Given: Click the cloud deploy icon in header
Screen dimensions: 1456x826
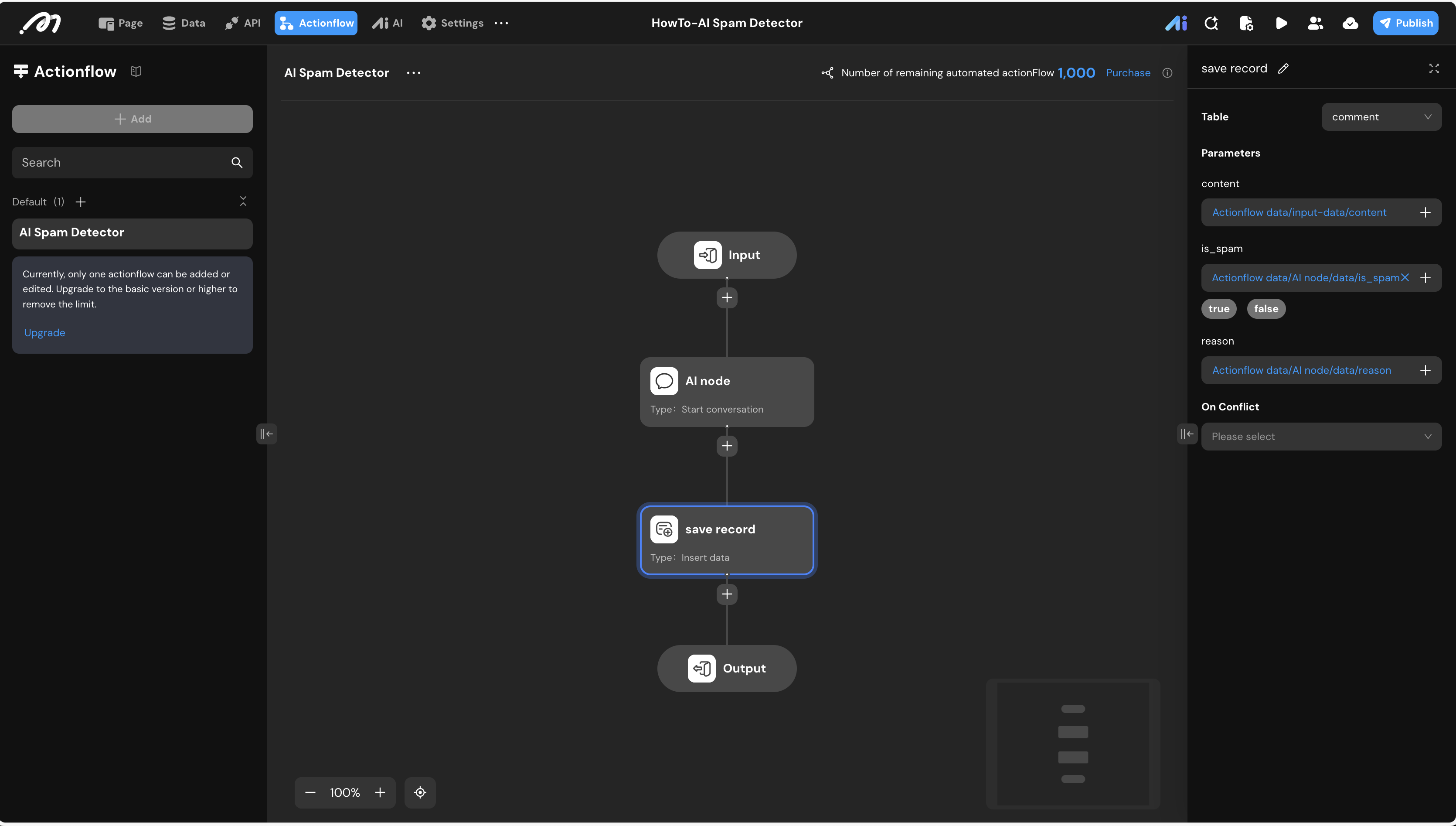Looking at the screenshot, I should pyautogui.click(x=1350, y=23).
